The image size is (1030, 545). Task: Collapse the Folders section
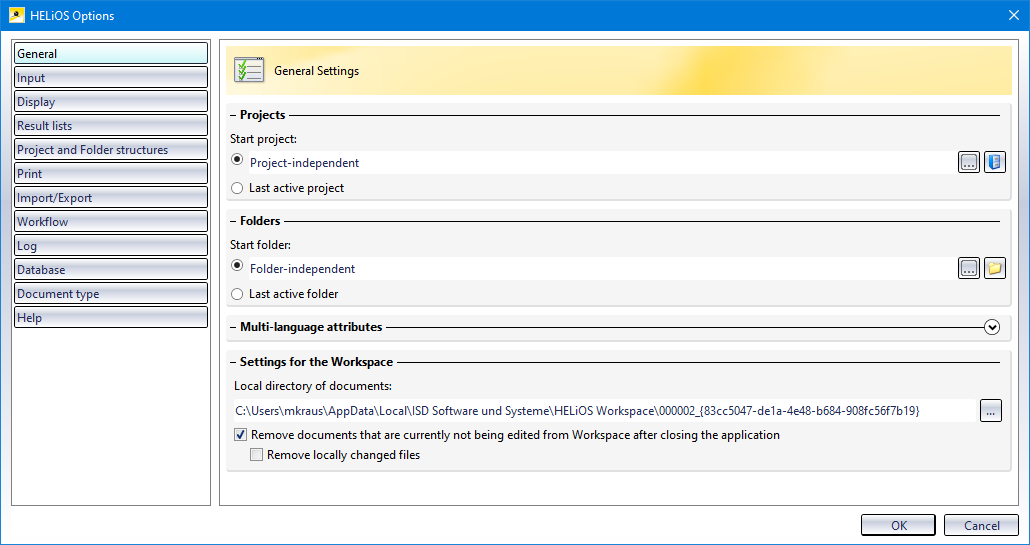(x=233, y=221)
